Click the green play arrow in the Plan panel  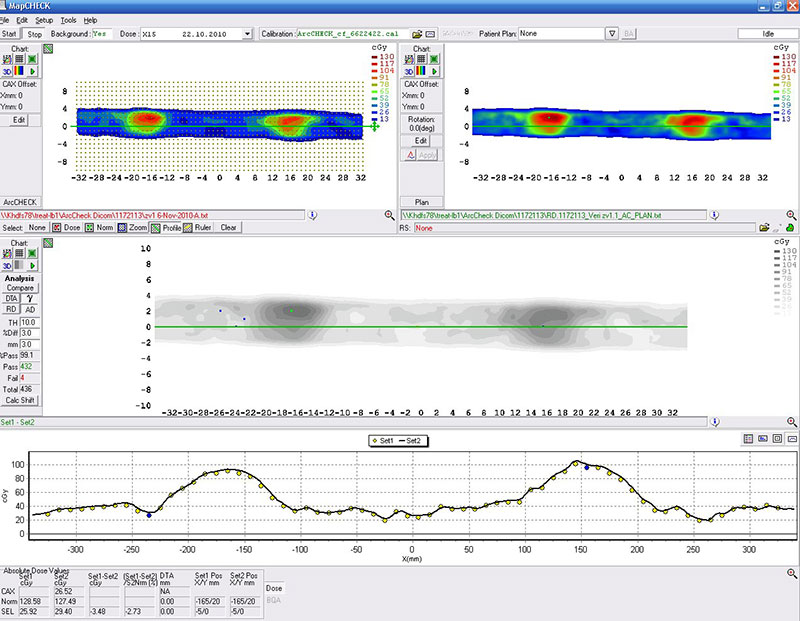[x=434, y=71]
